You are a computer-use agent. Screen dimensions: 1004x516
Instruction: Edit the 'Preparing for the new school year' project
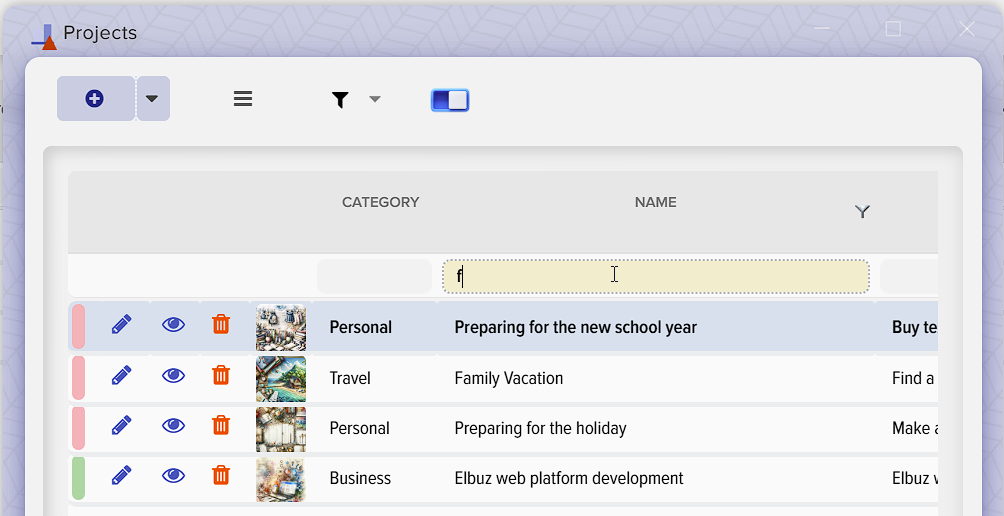tap(121, 324)
